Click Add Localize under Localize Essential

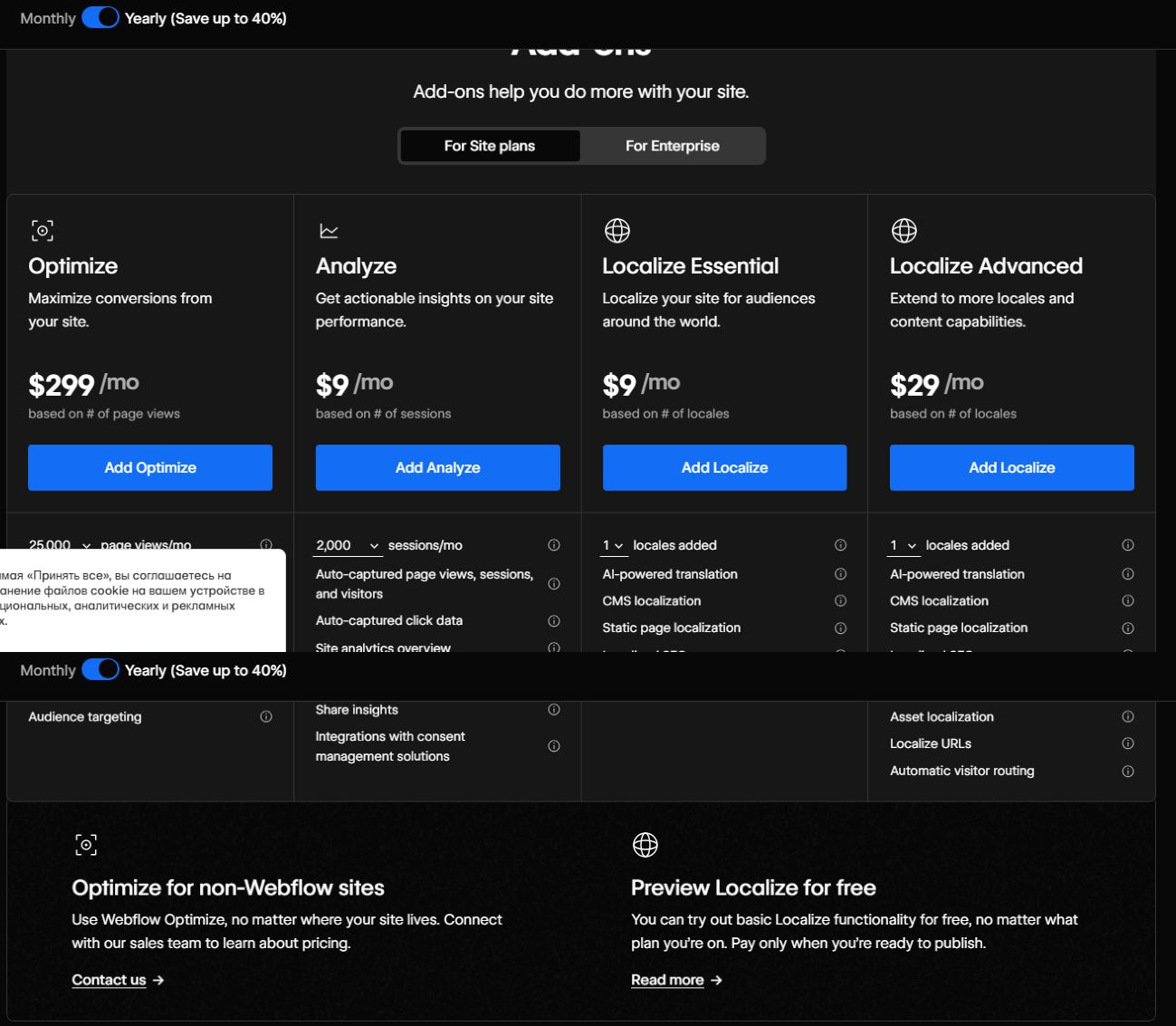(x=724, y=467)
